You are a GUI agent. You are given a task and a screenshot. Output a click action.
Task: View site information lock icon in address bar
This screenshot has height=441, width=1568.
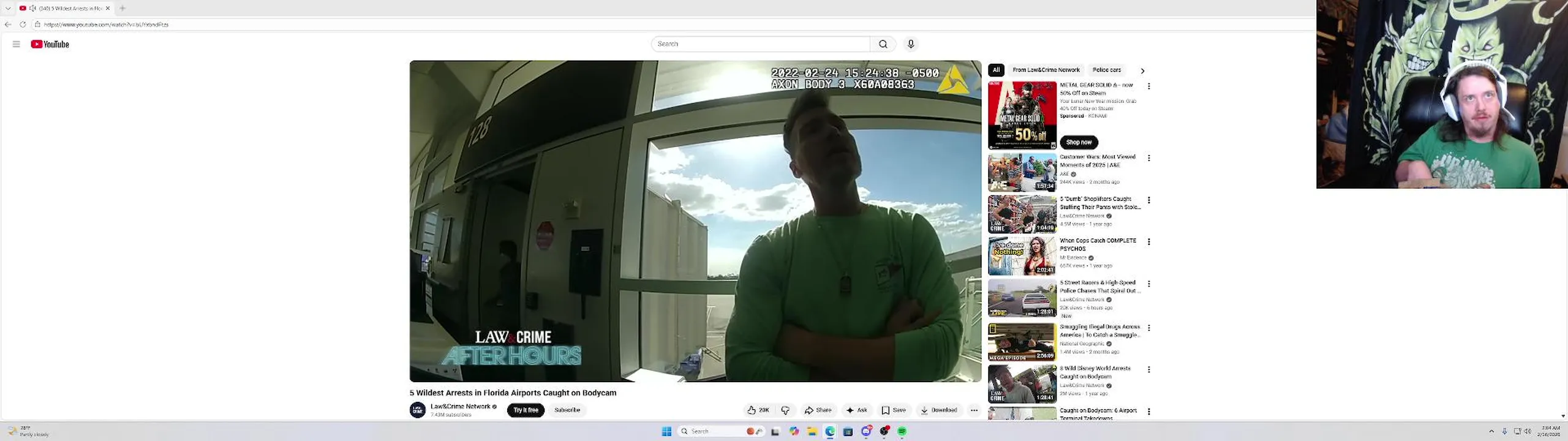point(37,24)
